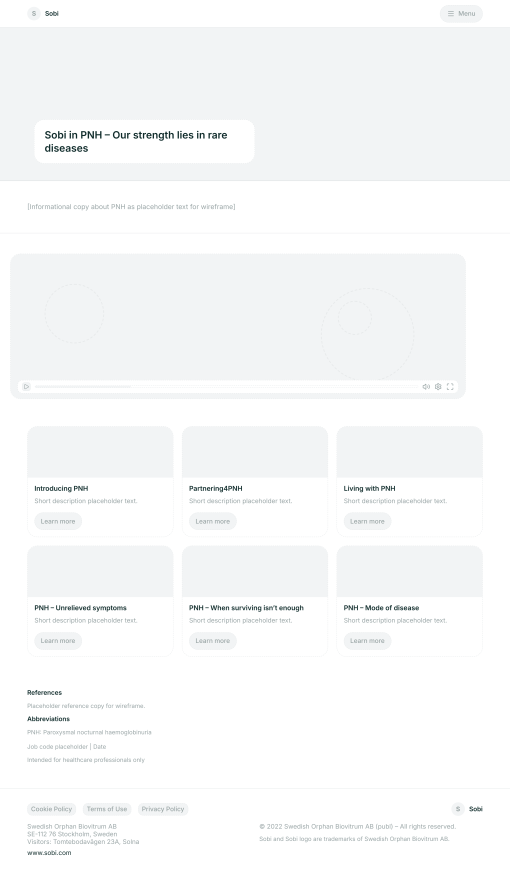Click 'Placeholder reference copy for wireframe.' text
Image resolution: width=510 pixels, height=872 pixels.
pos(86,706)
